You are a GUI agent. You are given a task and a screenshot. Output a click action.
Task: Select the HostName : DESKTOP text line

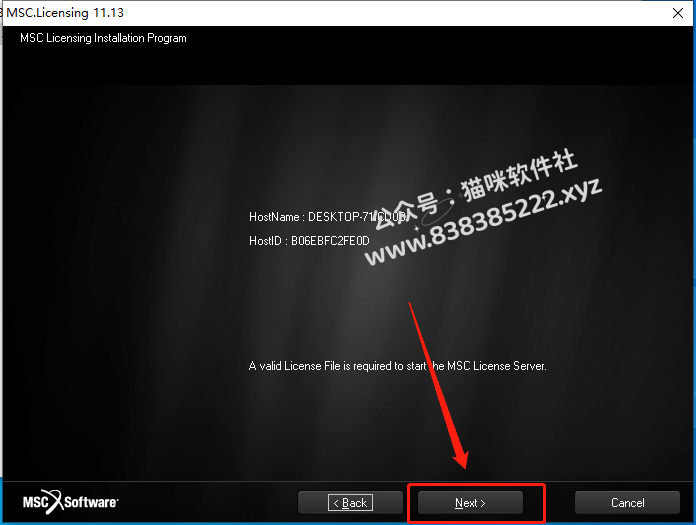tap(328, 217)
